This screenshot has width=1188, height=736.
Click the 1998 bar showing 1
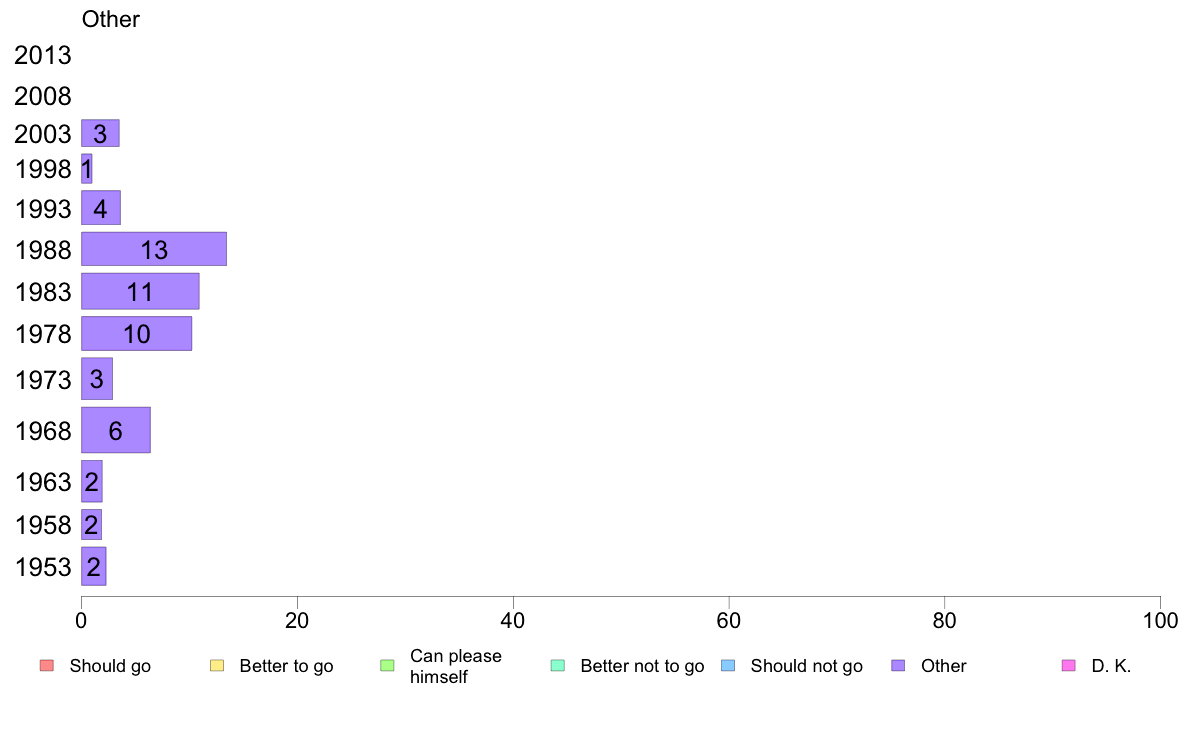pos(86,168)
